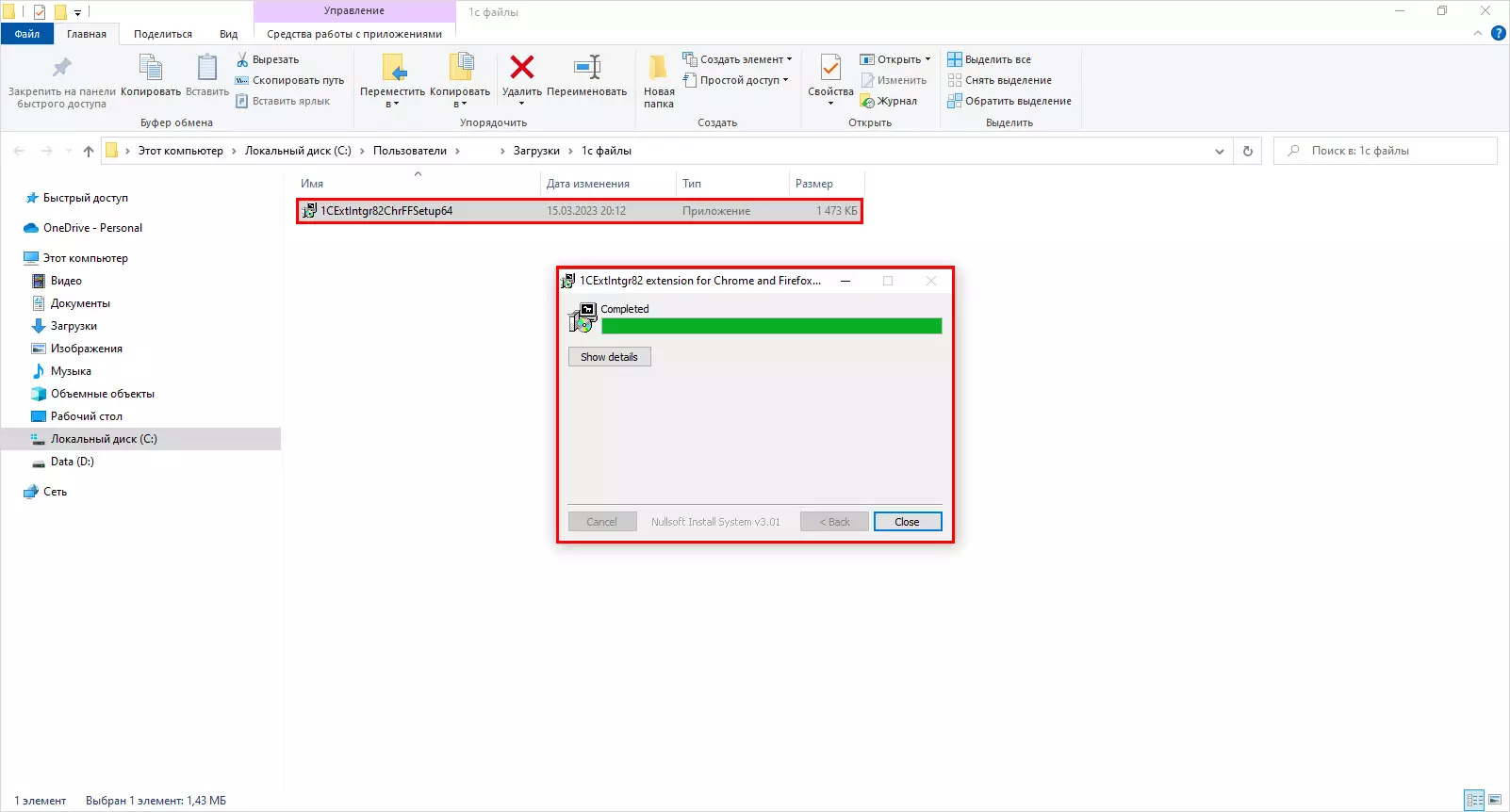Image resolution: width=1510 pixels, height=812 pixels.
Task: Select Этот компьютер in navigation tree
Action: click(x=85, y=258)
